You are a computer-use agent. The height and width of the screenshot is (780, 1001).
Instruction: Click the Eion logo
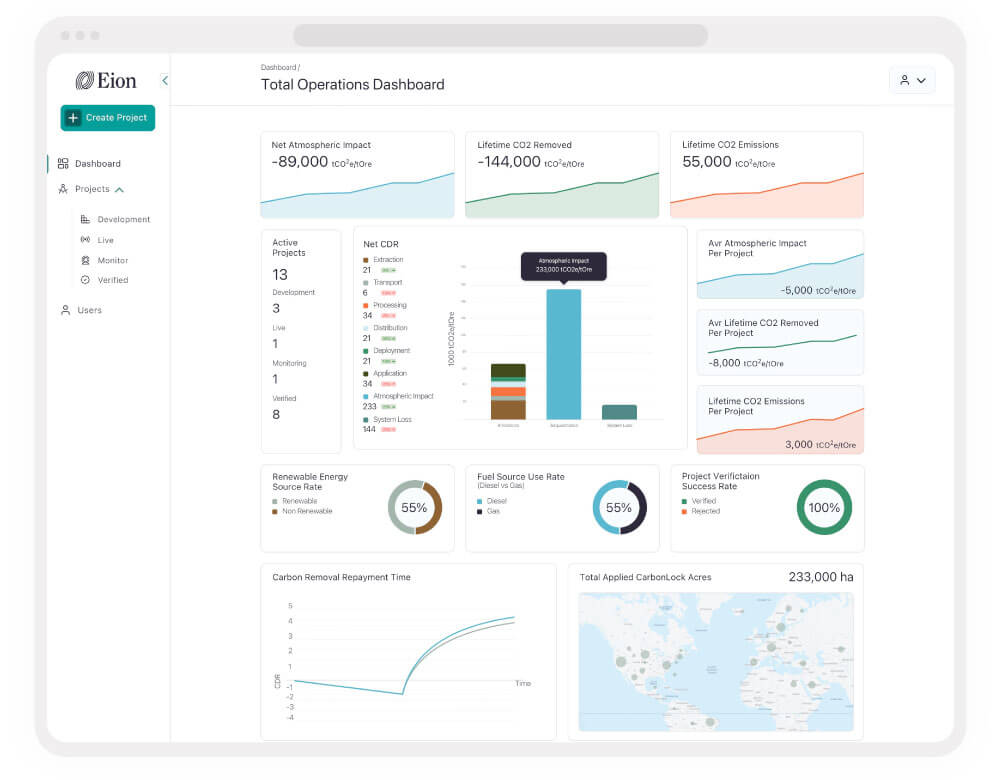point(106,80)
